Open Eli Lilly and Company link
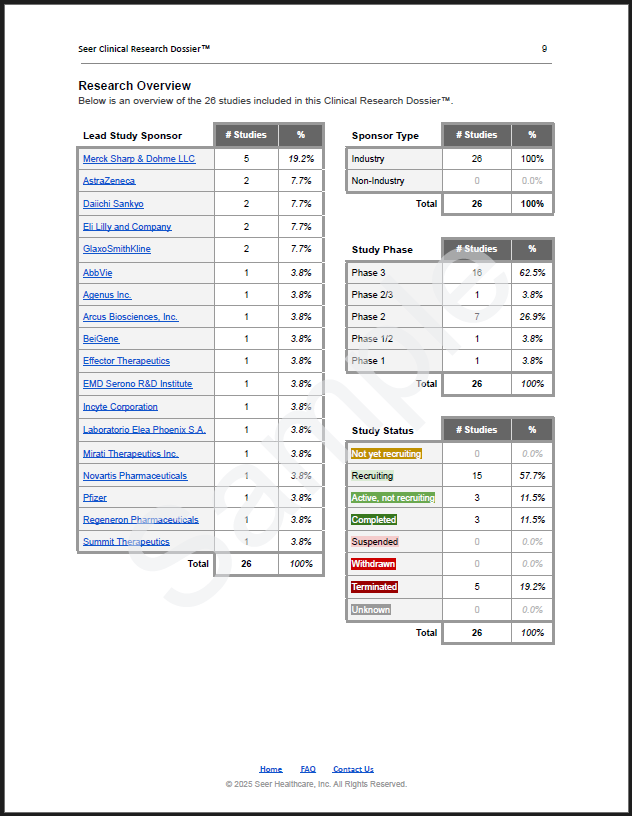 pos(127,226)
